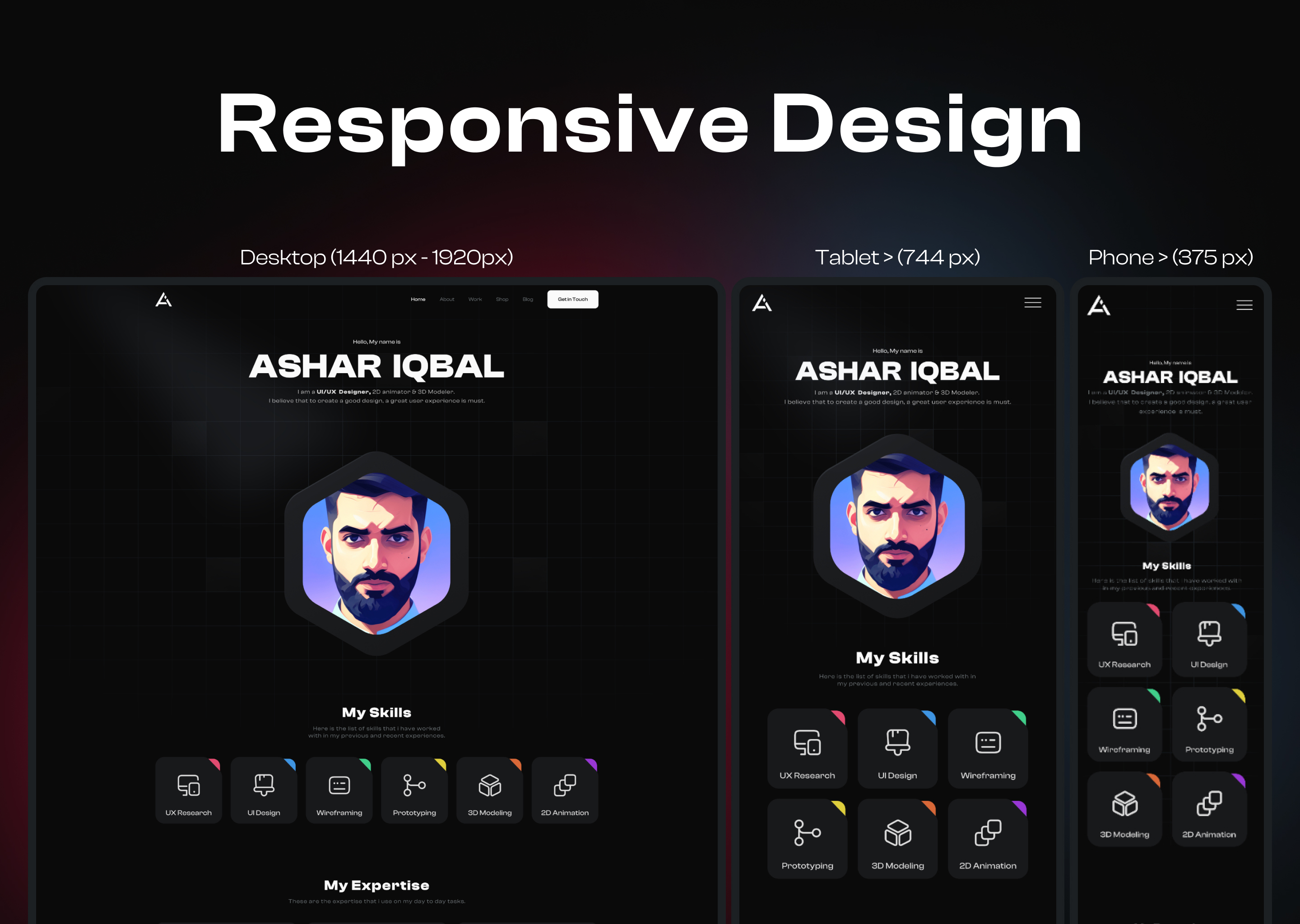Click the phone hexagon avatar image
The width and height of the screenshot is (1300, 924).
1170,487
